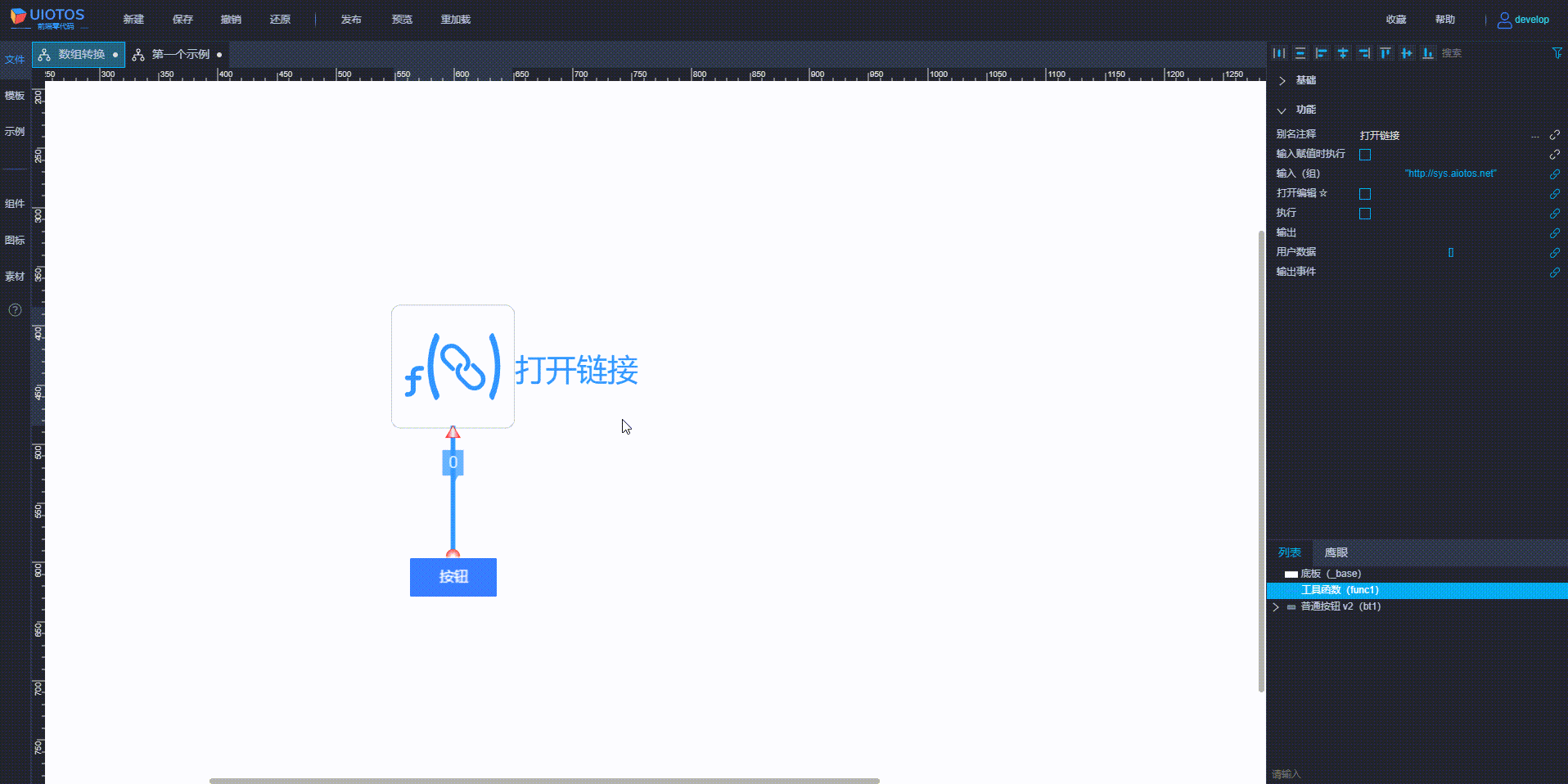The width and height of the screenshot is (1568, 784).
Task: Click the bottom-align icon near the search box
Action: pos(1428,52)
